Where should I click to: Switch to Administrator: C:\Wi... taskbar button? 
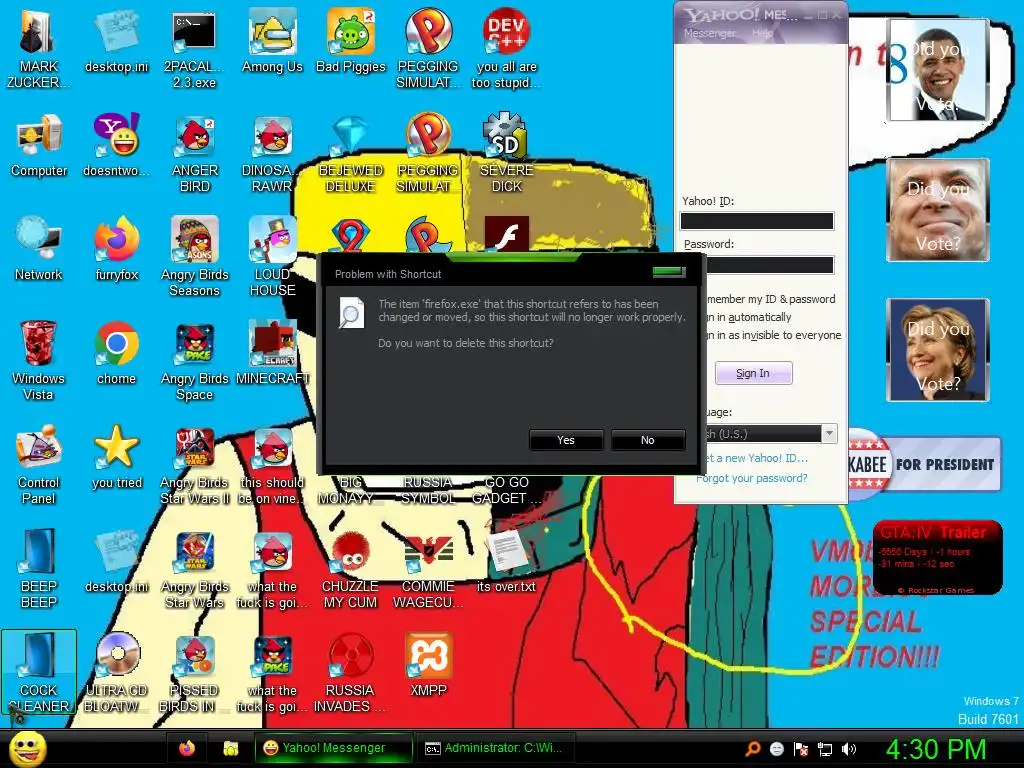pyautogui.click(x=495, y=748)
